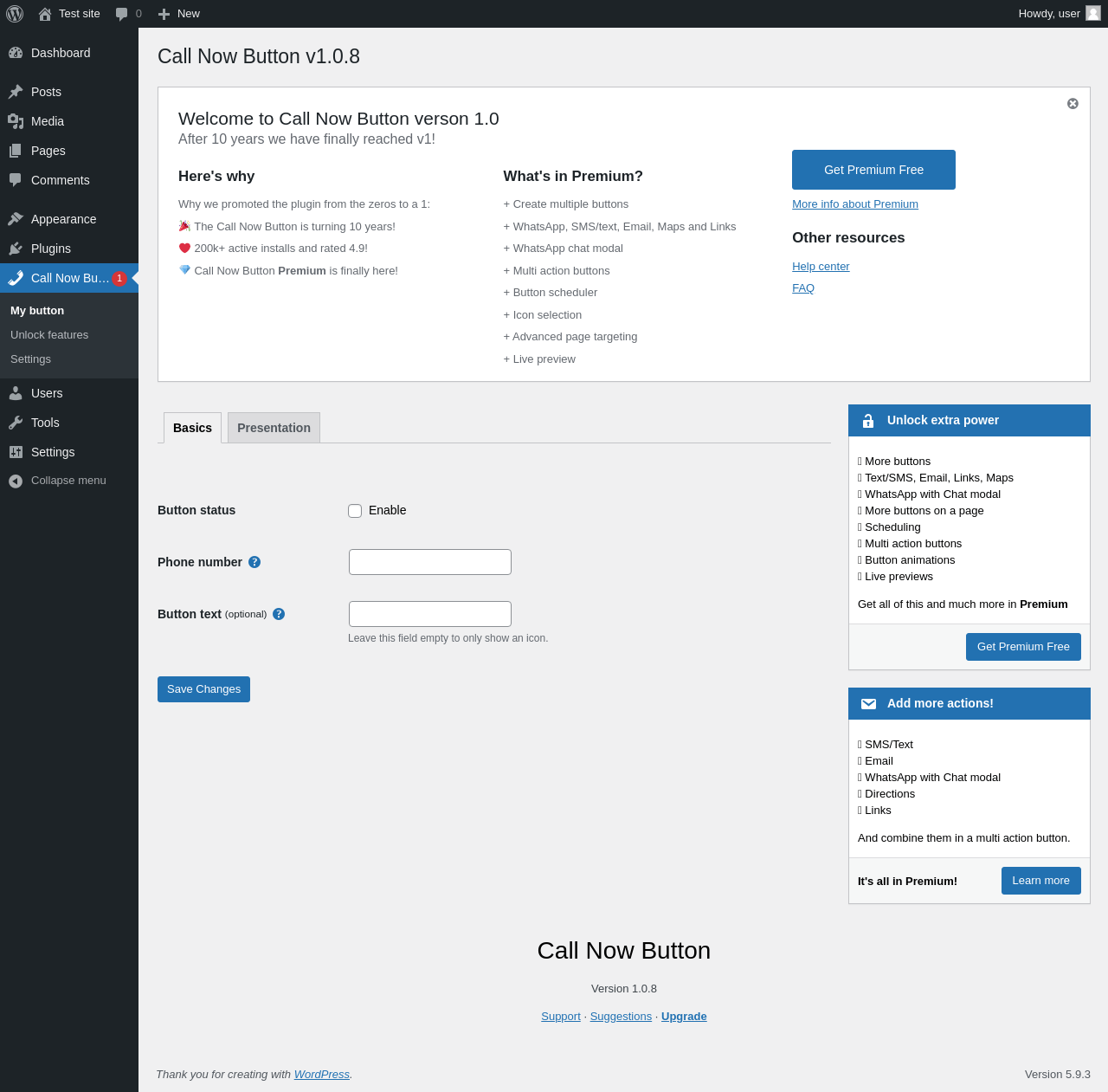The height and width of the screenshot is (1092, 1108).
Task: Click the Call Now Button phone icon
Action: 16,278
